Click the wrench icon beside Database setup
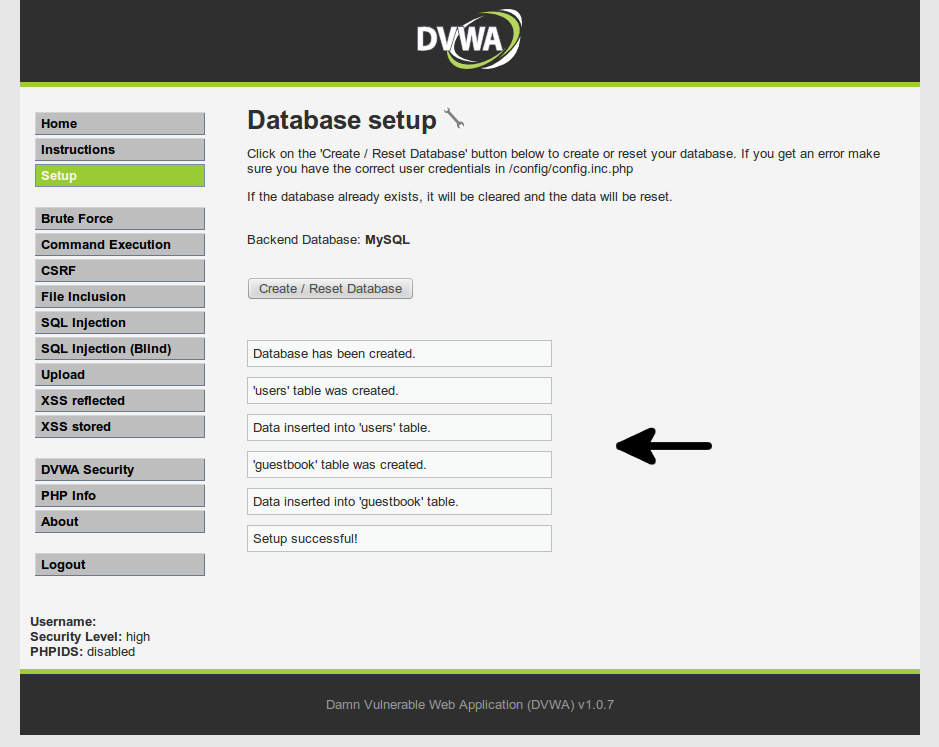Image resolution: width=939 pixels, height=747 pixels. tap(454, 118)
